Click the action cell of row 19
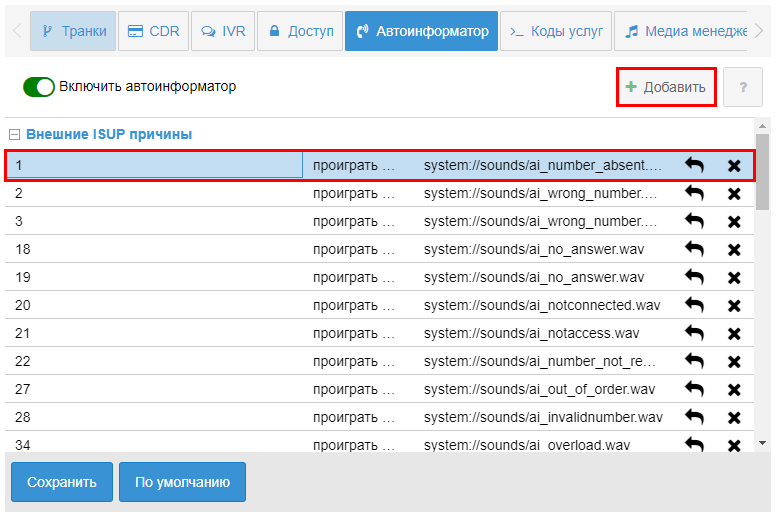 (x=355, y=277)
